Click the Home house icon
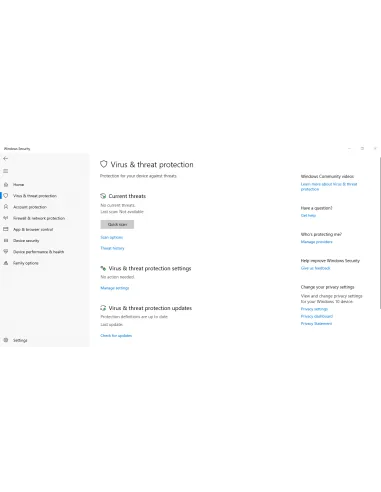 coord(6,184)
